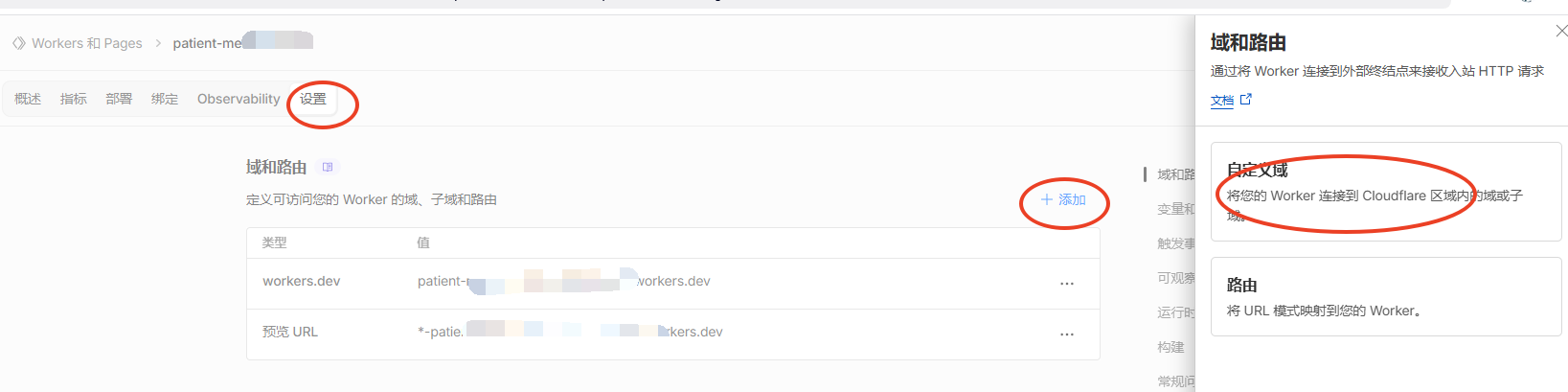Screen dimensions: 1568x392
Task: Click the Workers 和 Pages breadcrumb icon
Action: click(x=19, y=43)
